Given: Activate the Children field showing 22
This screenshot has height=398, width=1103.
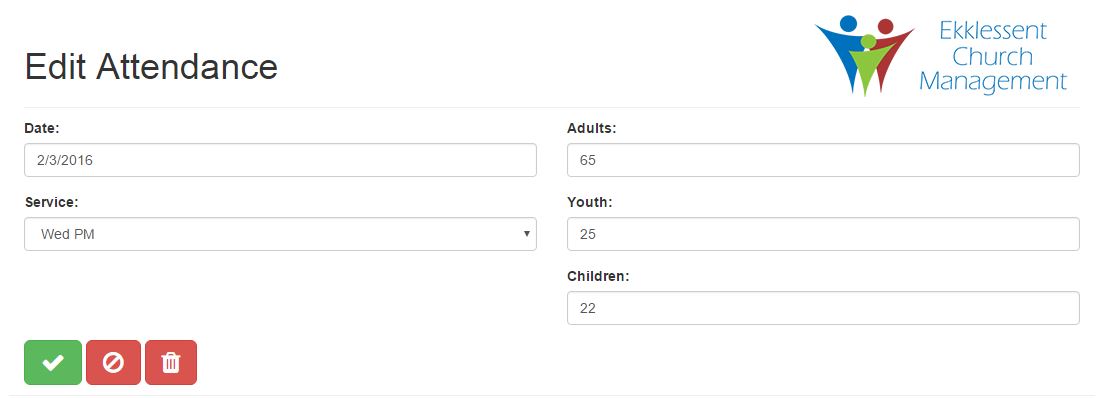Looking at the screenshot, I should (x=823, y=308).
